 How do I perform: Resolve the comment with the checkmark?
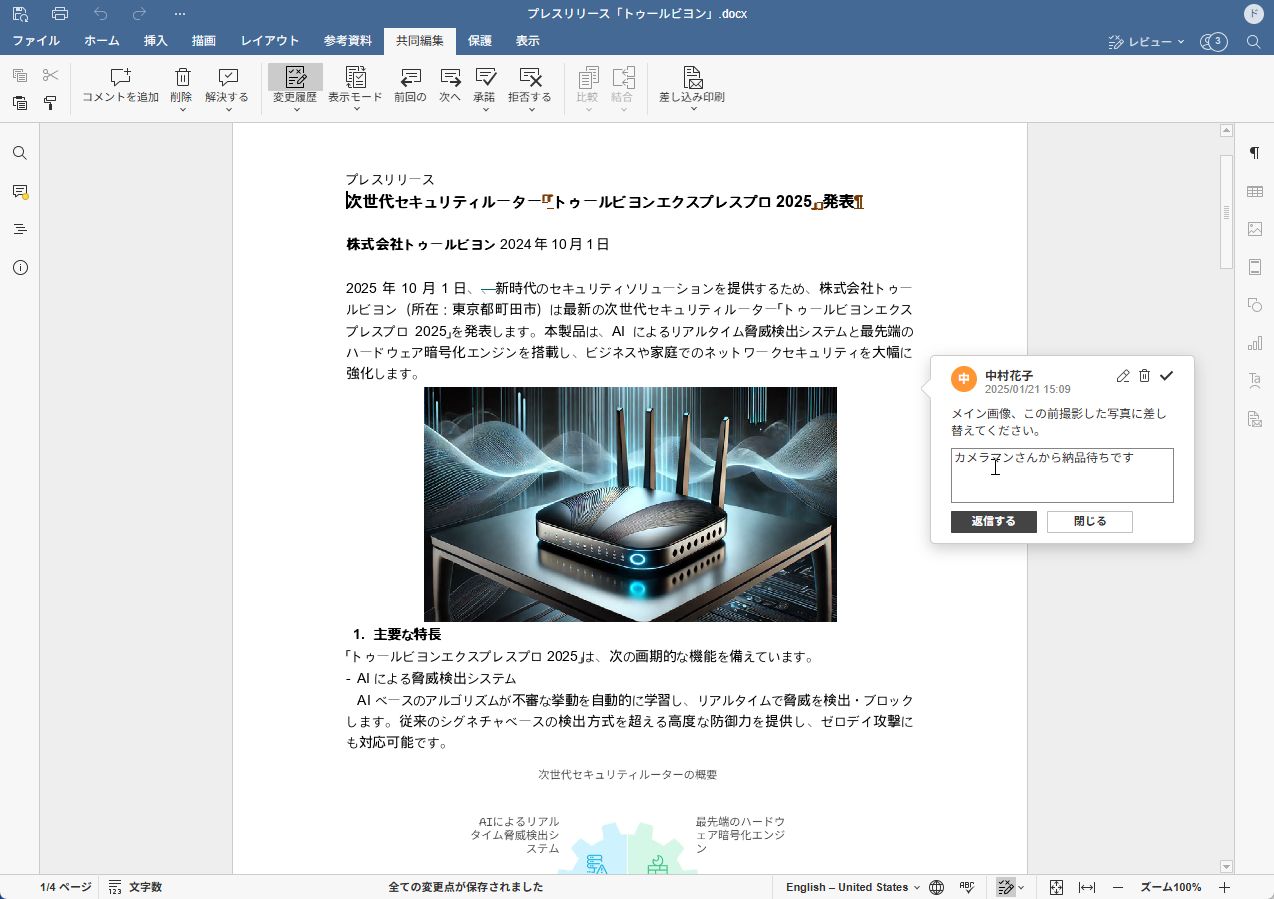tap(1166, 376)
